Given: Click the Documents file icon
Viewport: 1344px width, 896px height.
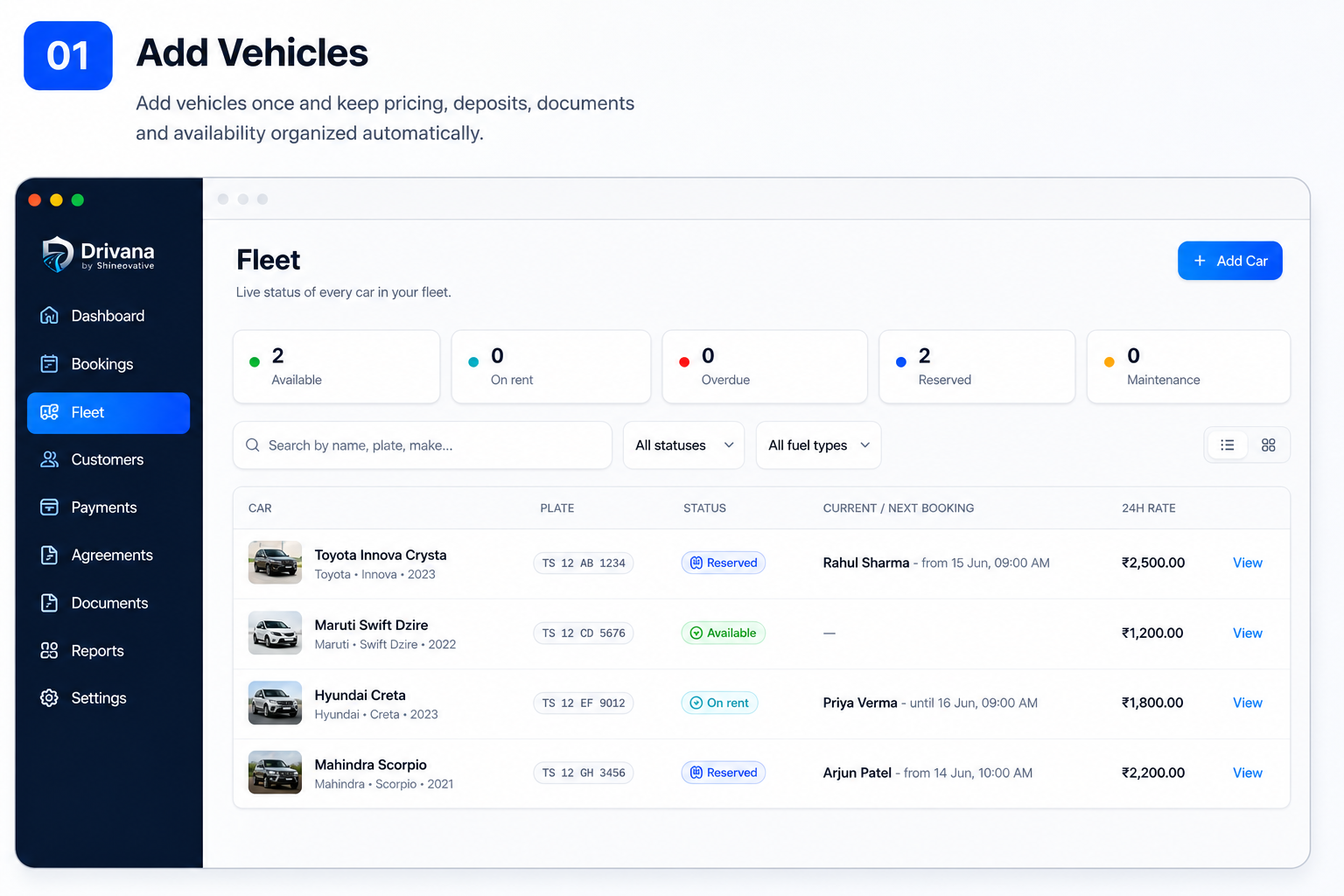Looking at the screenshot, I should 50,603.
